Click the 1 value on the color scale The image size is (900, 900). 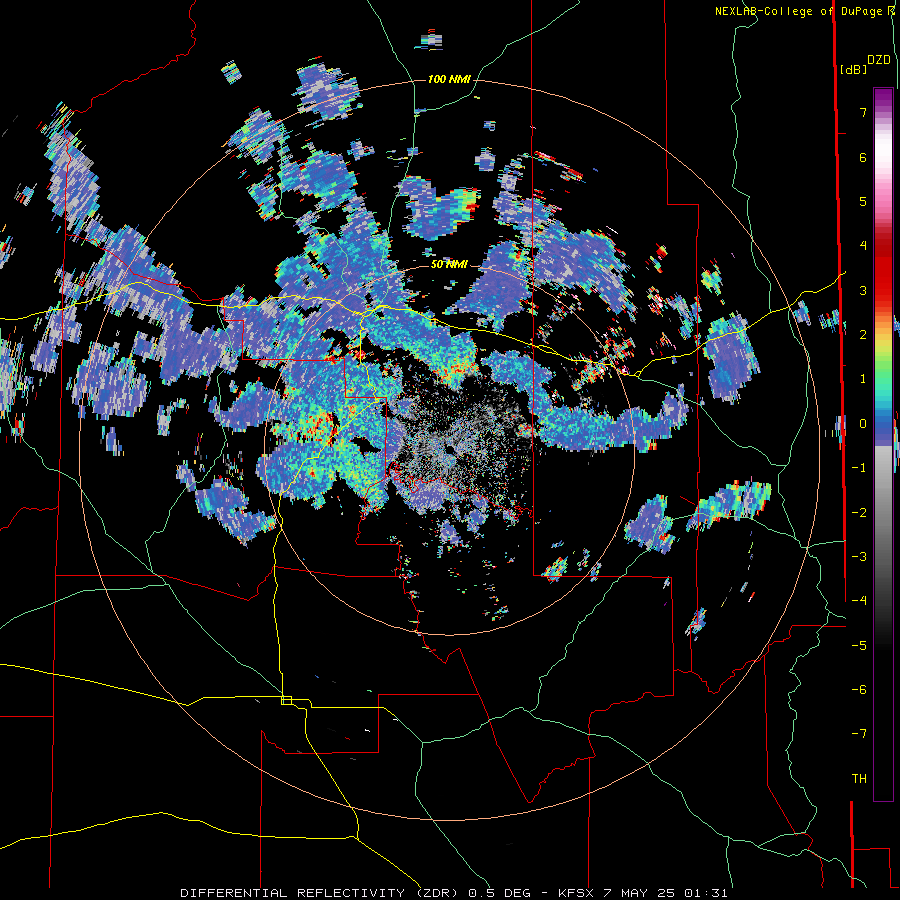863,379
